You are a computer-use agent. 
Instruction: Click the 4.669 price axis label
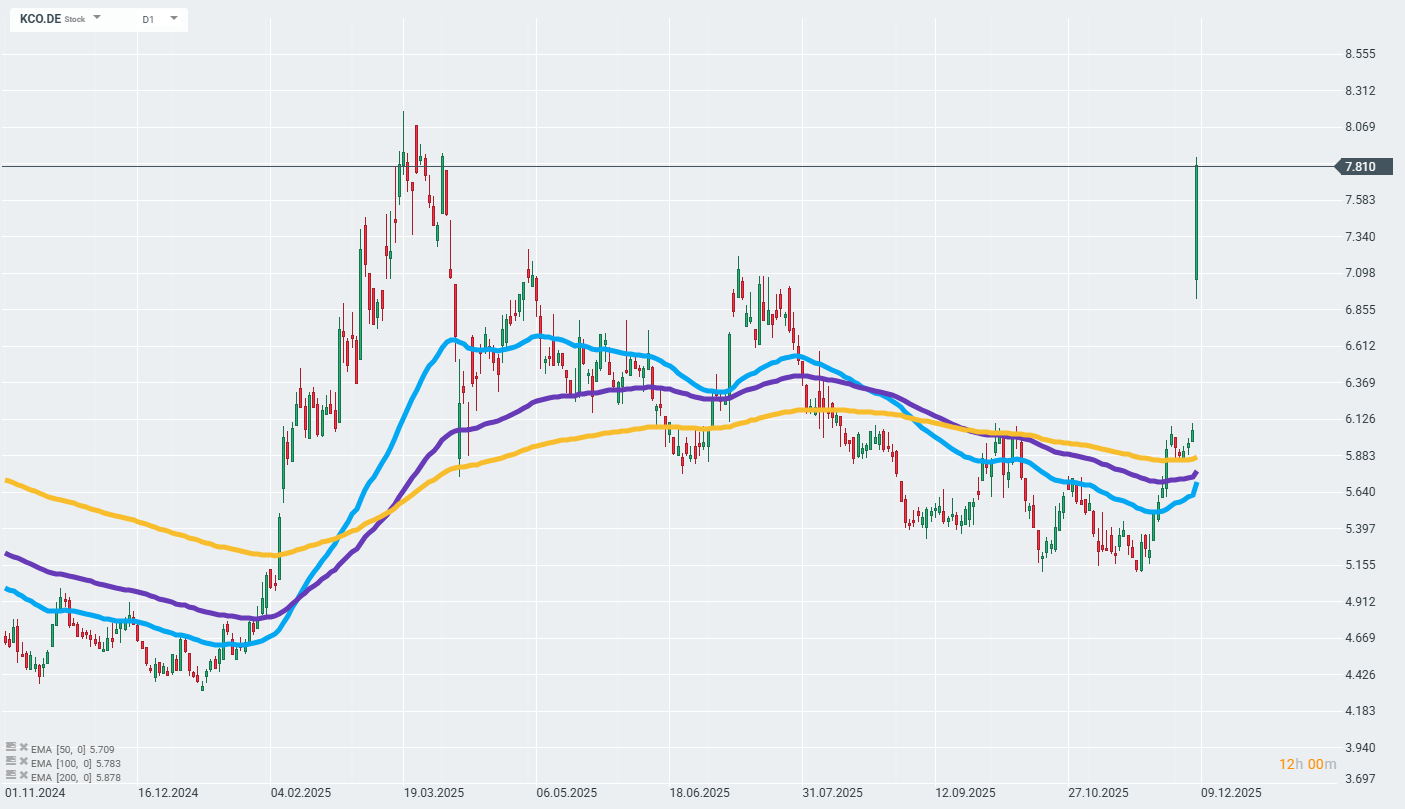point(1361,638)
